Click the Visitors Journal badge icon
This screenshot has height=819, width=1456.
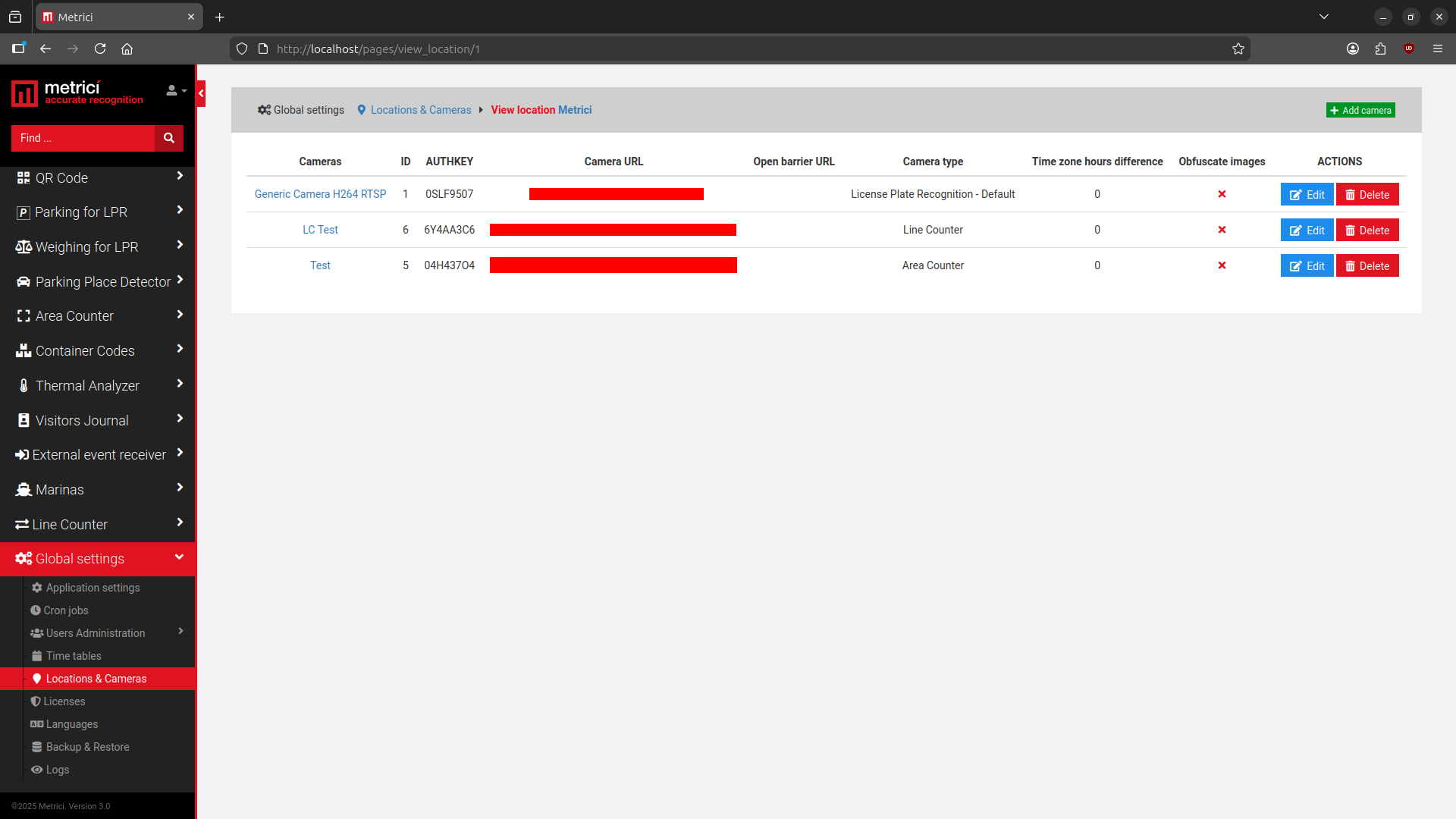coord(24,421)
